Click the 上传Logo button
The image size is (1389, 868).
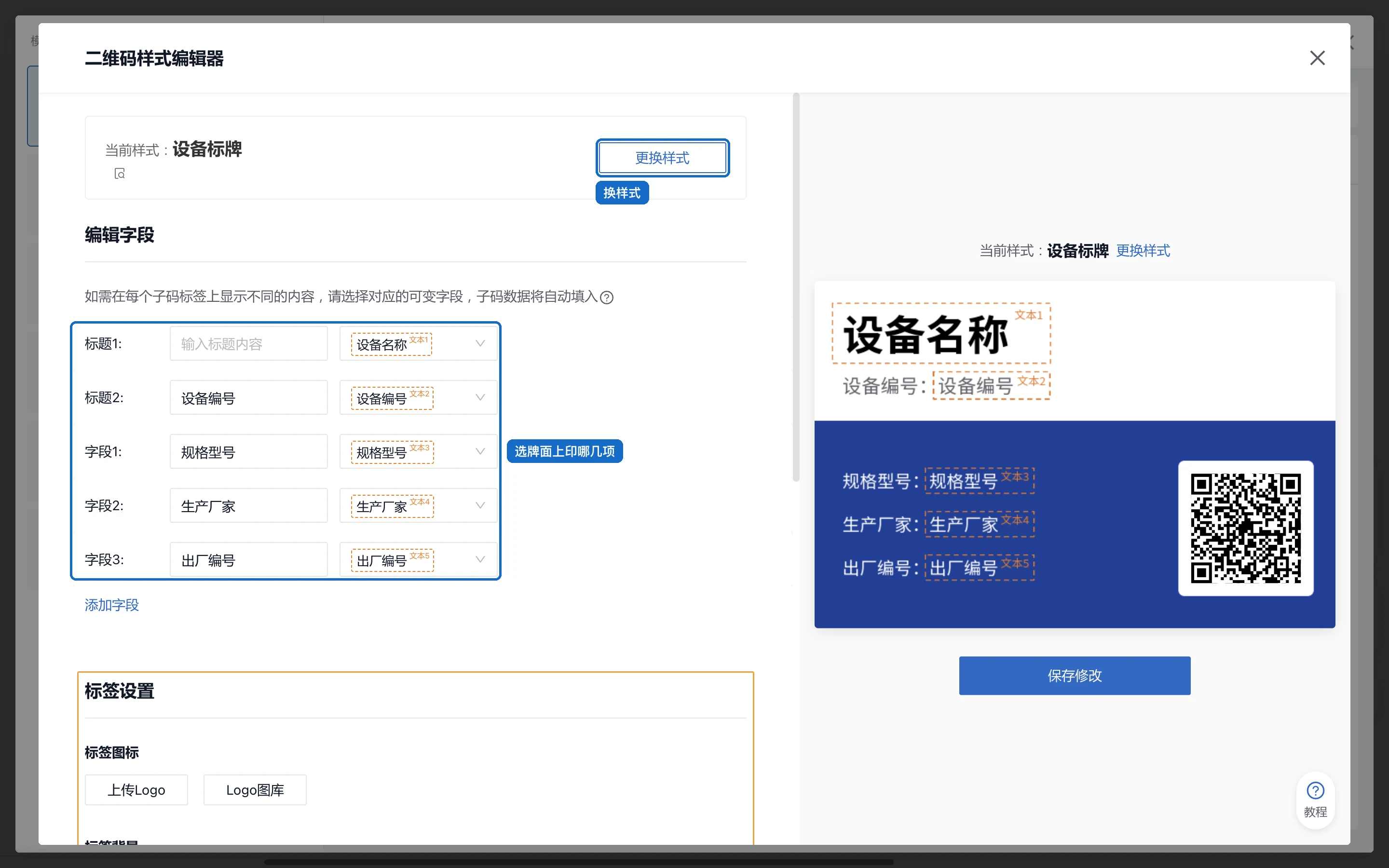pos(136,790)
